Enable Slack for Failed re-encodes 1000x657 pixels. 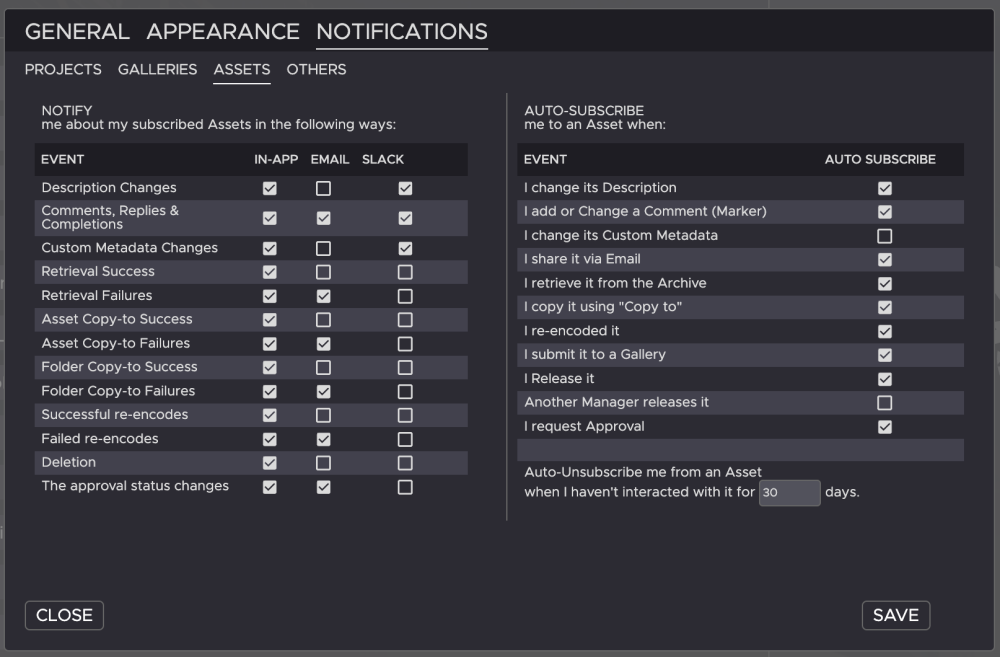tap(405, 439)
